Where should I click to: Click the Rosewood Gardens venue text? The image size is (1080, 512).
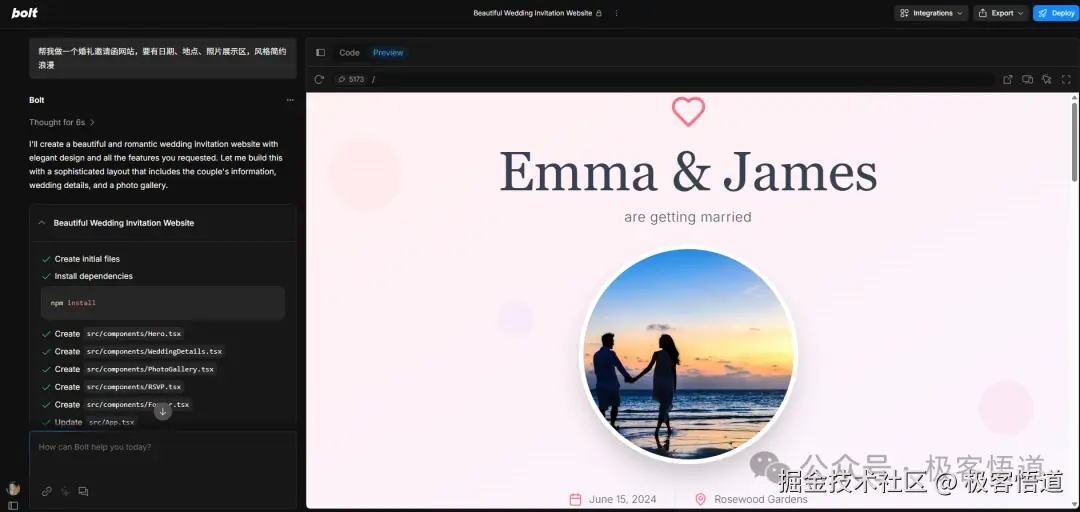761,500
